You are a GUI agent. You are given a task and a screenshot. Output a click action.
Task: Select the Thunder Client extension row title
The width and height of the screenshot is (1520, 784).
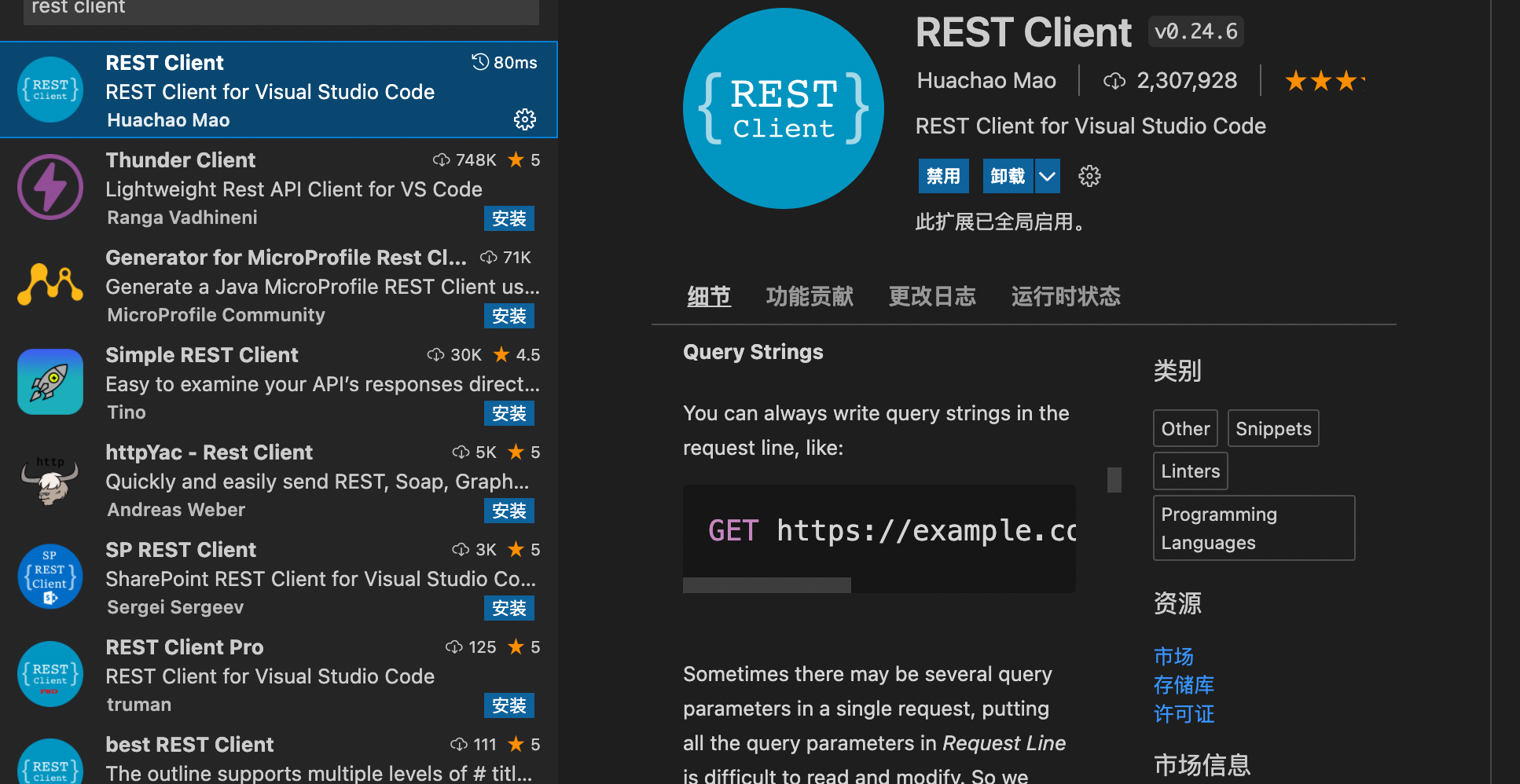pyautogui.click(x=181, y=160)
